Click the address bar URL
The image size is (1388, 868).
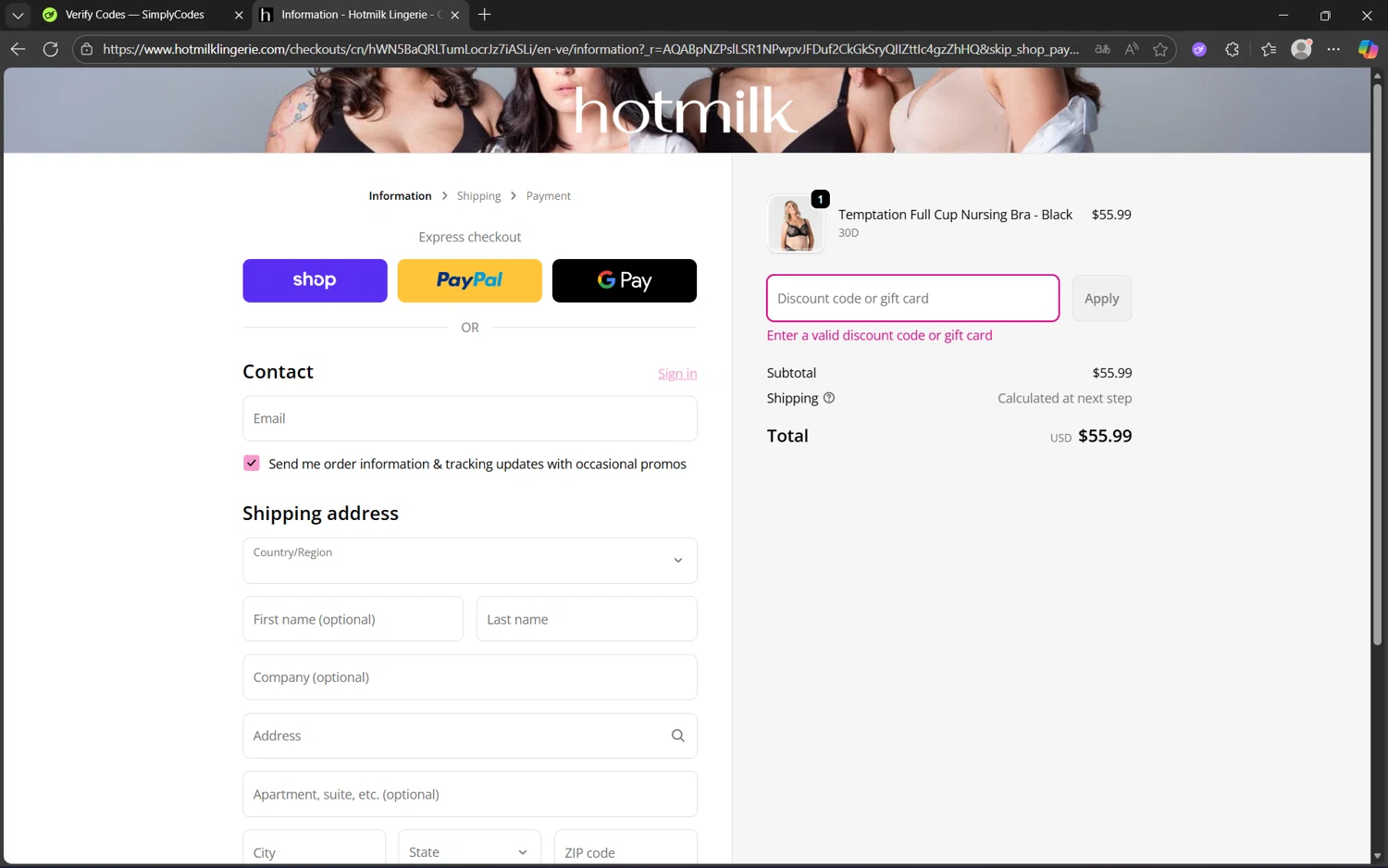[590, 49]
